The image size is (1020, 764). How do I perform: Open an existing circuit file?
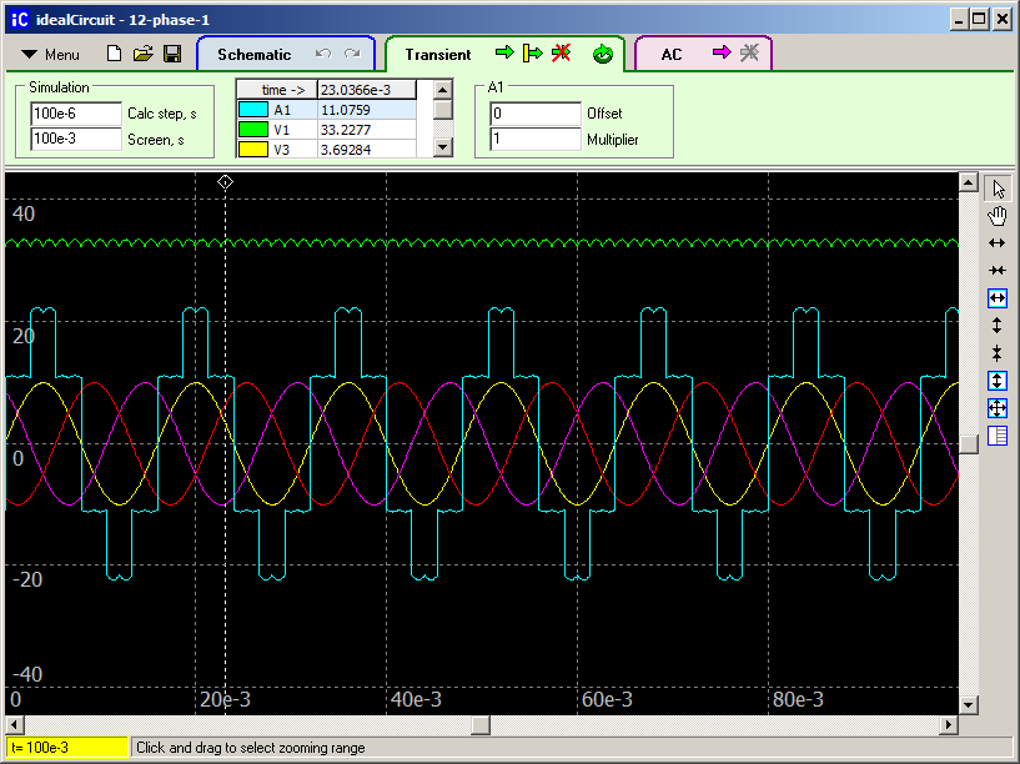[143, 54]
